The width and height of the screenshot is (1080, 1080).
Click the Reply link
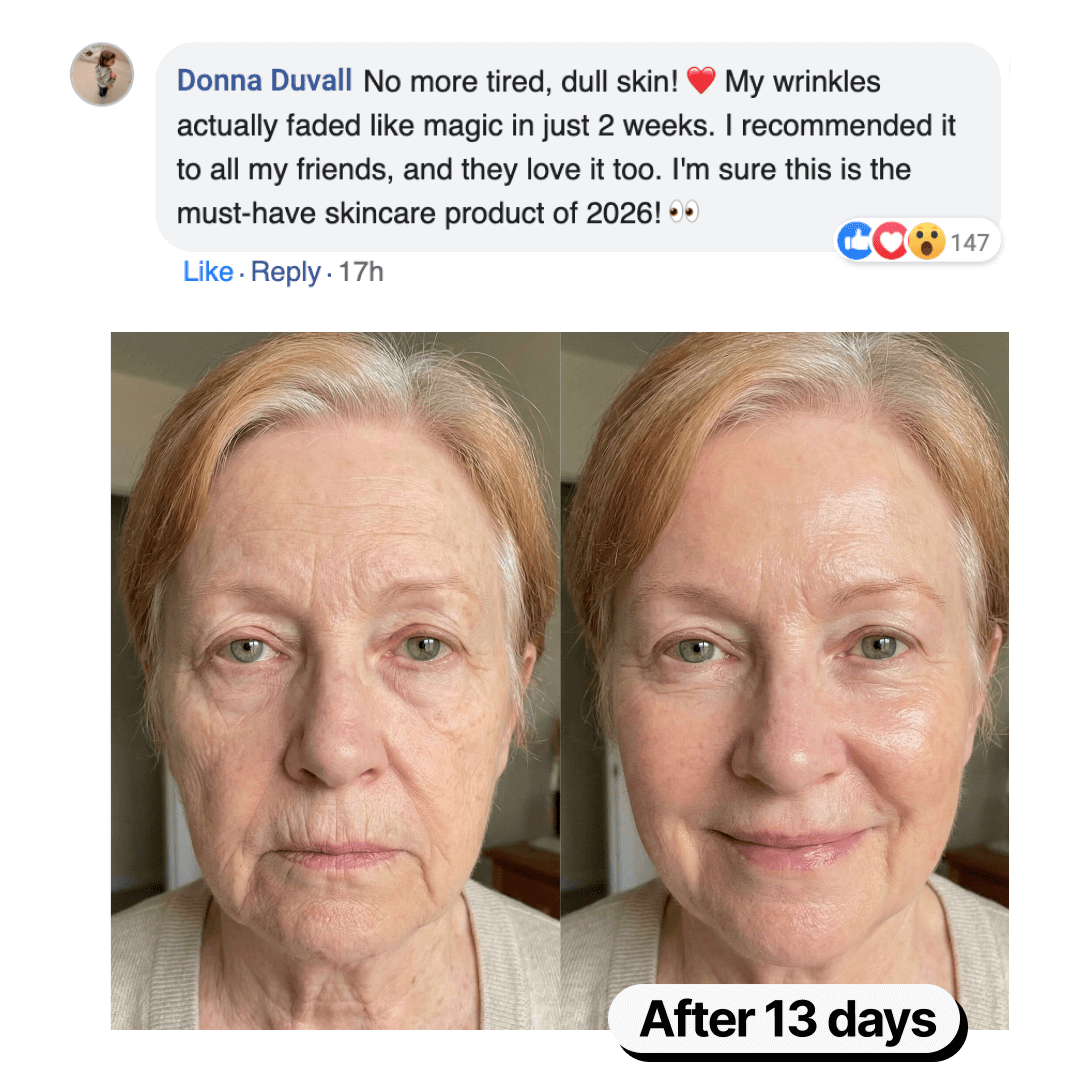286,271
